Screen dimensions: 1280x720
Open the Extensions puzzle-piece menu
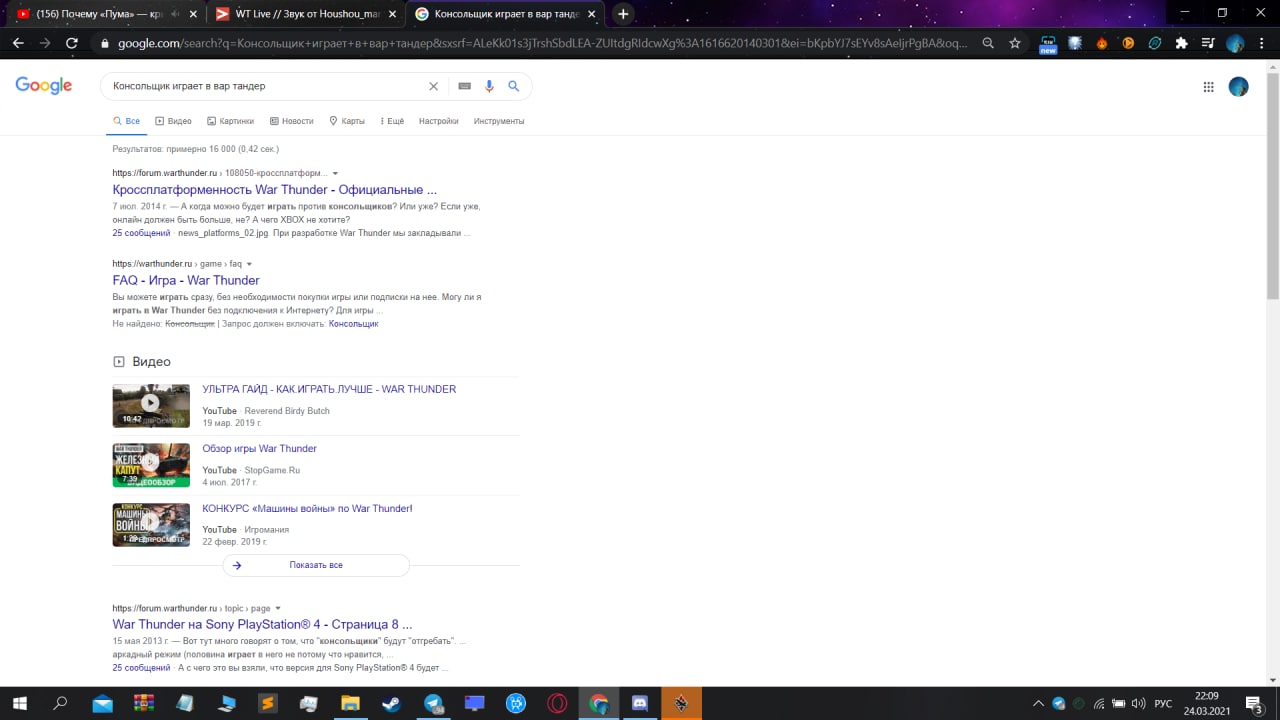tap(1181, 43)
